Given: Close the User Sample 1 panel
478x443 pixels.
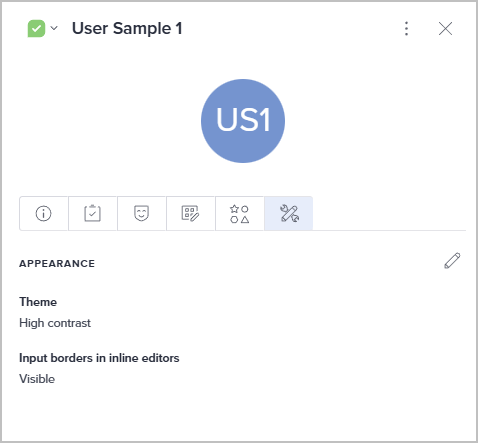Looking at the screenshot, I should (445, 29).
